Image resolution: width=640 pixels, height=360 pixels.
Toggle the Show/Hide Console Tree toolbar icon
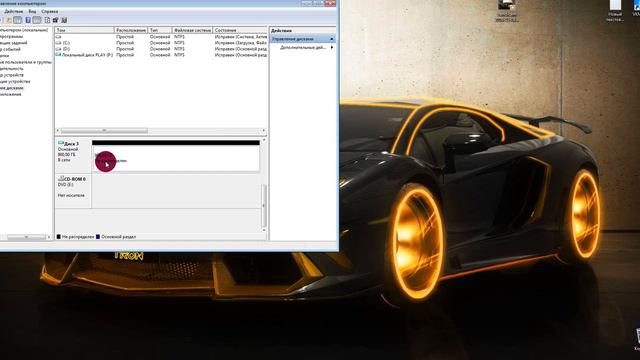coord(18,20)
